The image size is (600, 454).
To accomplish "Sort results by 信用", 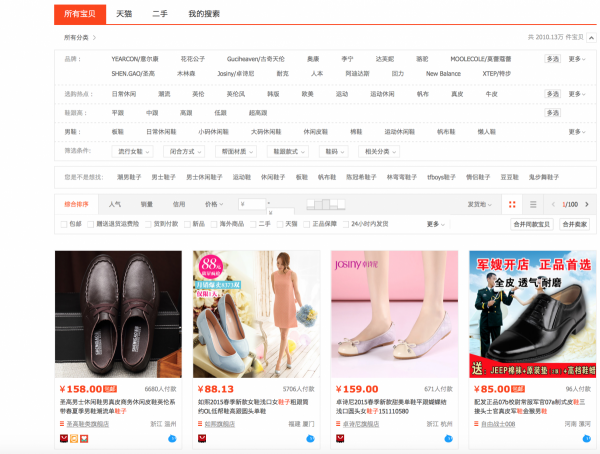I will click(x=179, y=204).
